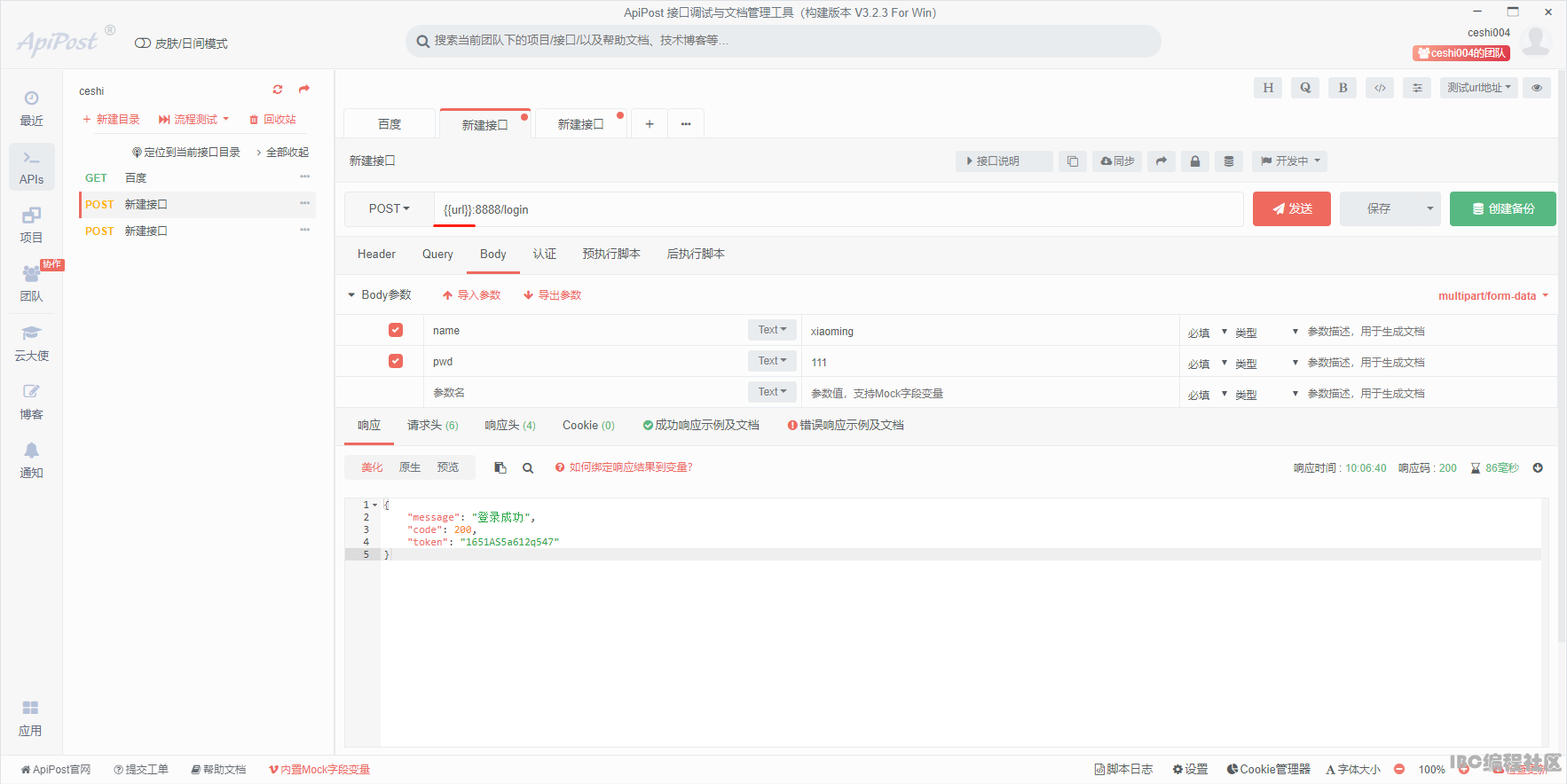This screenshot has width=1567, height=784.
Task: Click the code brackets toolbar icon
Action: tap(1380, 88)
